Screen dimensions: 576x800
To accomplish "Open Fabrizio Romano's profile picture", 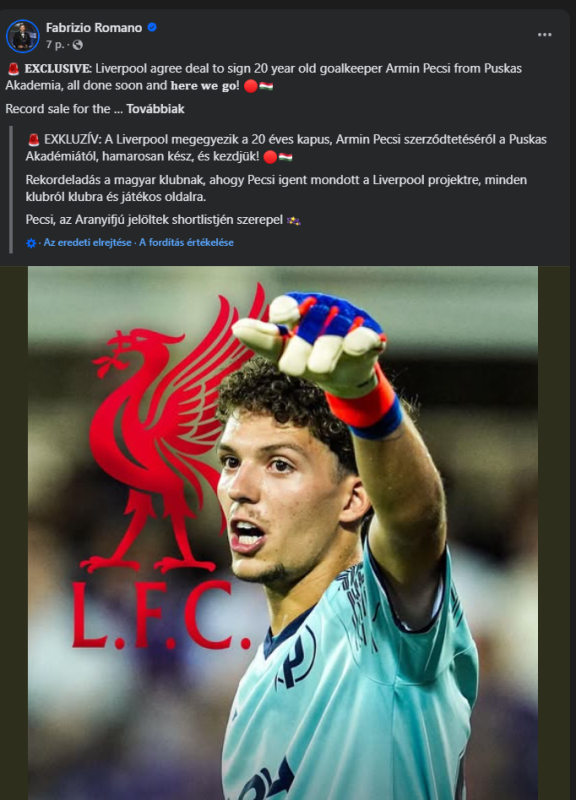I will tap(22, 36).
